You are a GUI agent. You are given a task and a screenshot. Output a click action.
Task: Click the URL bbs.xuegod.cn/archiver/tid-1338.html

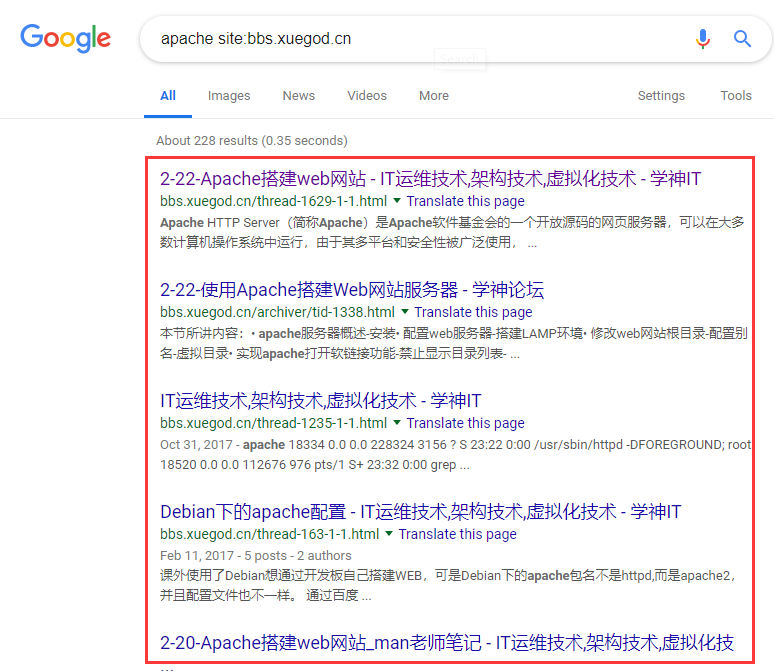tap(277, 312)
